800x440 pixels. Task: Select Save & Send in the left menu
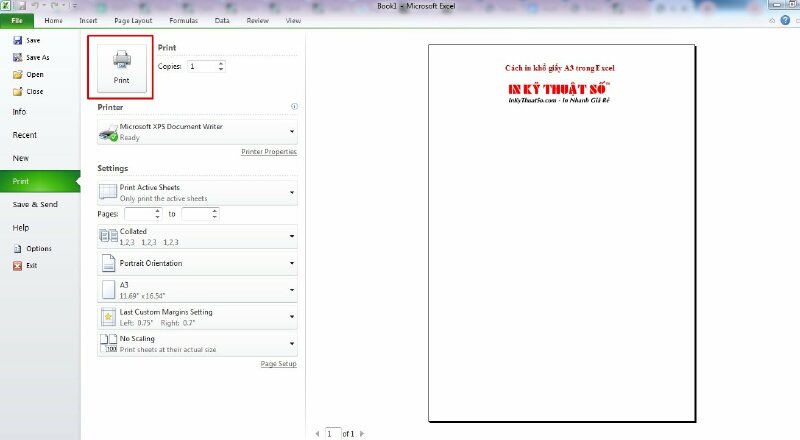[x=35, y=204]
